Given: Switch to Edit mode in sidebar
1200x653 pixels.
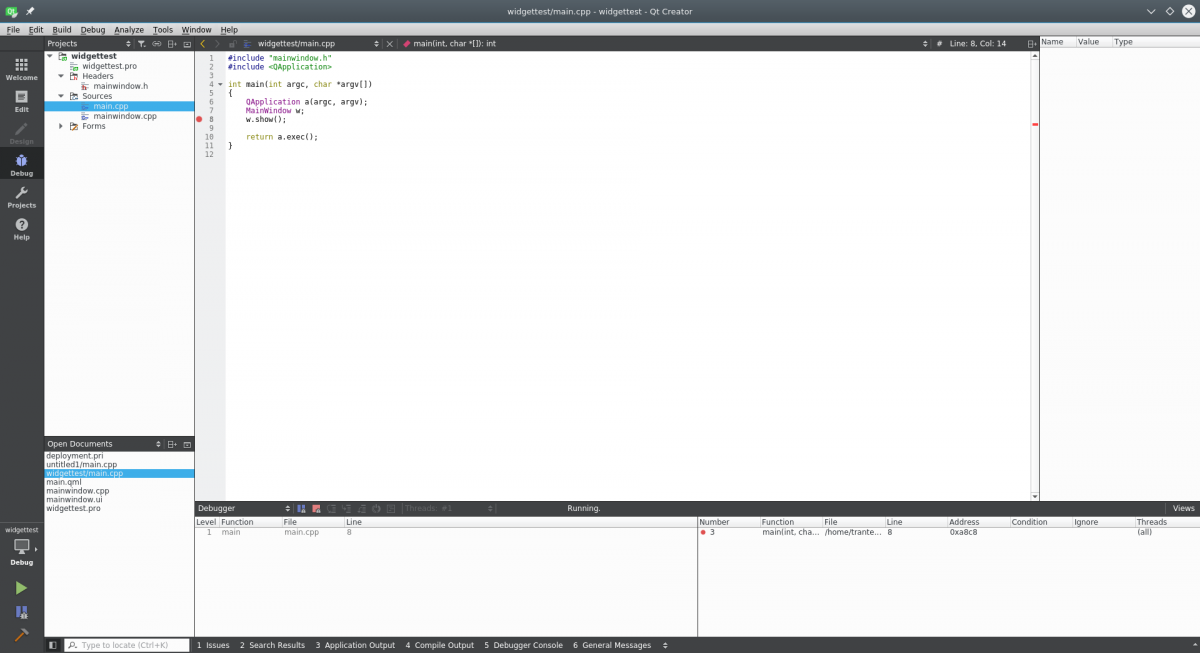Looking at the screenshot, I should (21, 100).
